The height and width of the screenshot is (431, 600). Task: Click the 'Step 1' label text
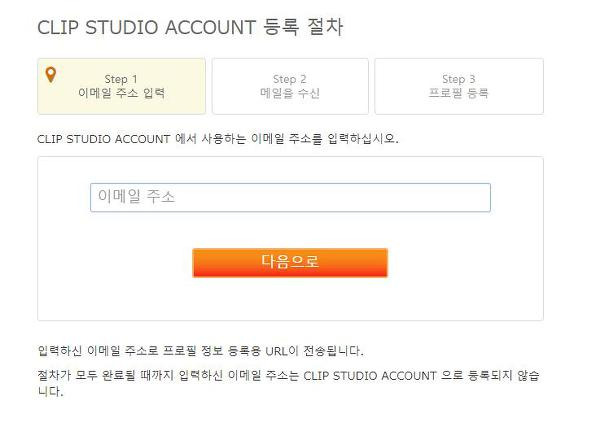tap(121, 79)
